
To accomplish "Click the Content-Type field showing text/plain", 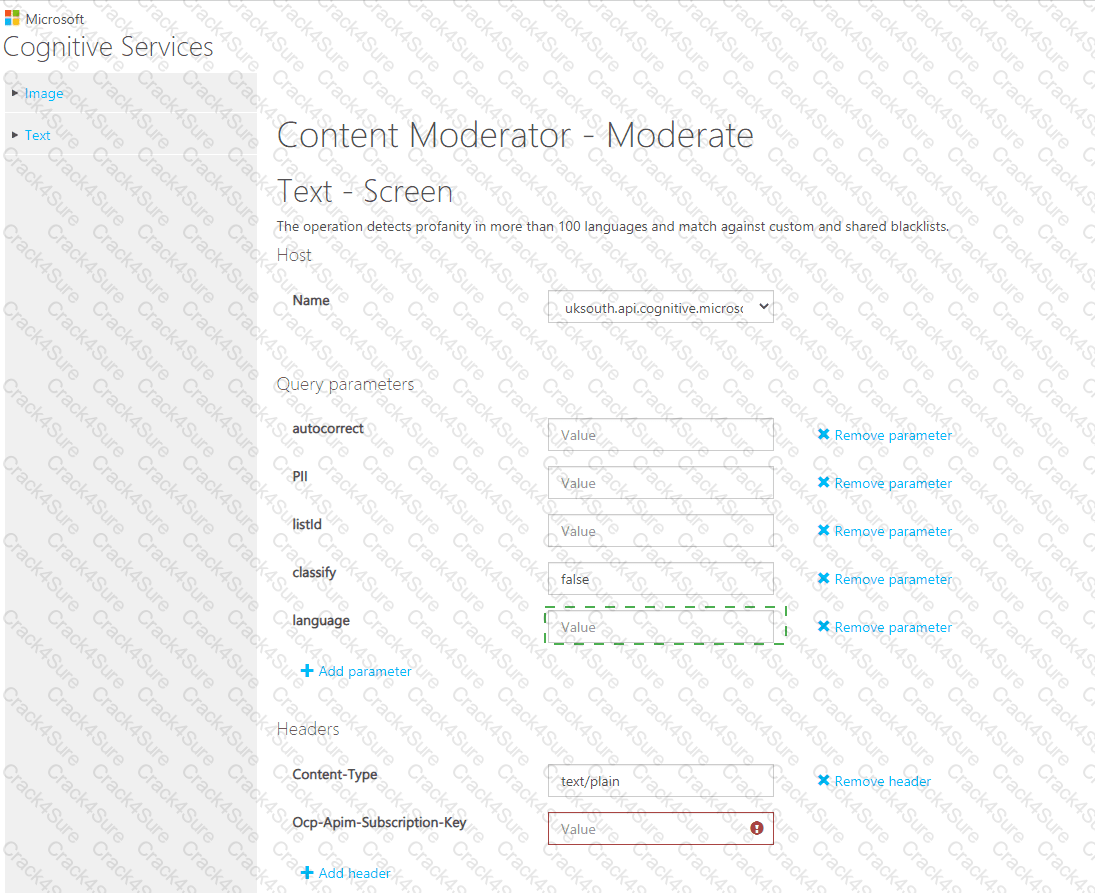I will point(660,781).
